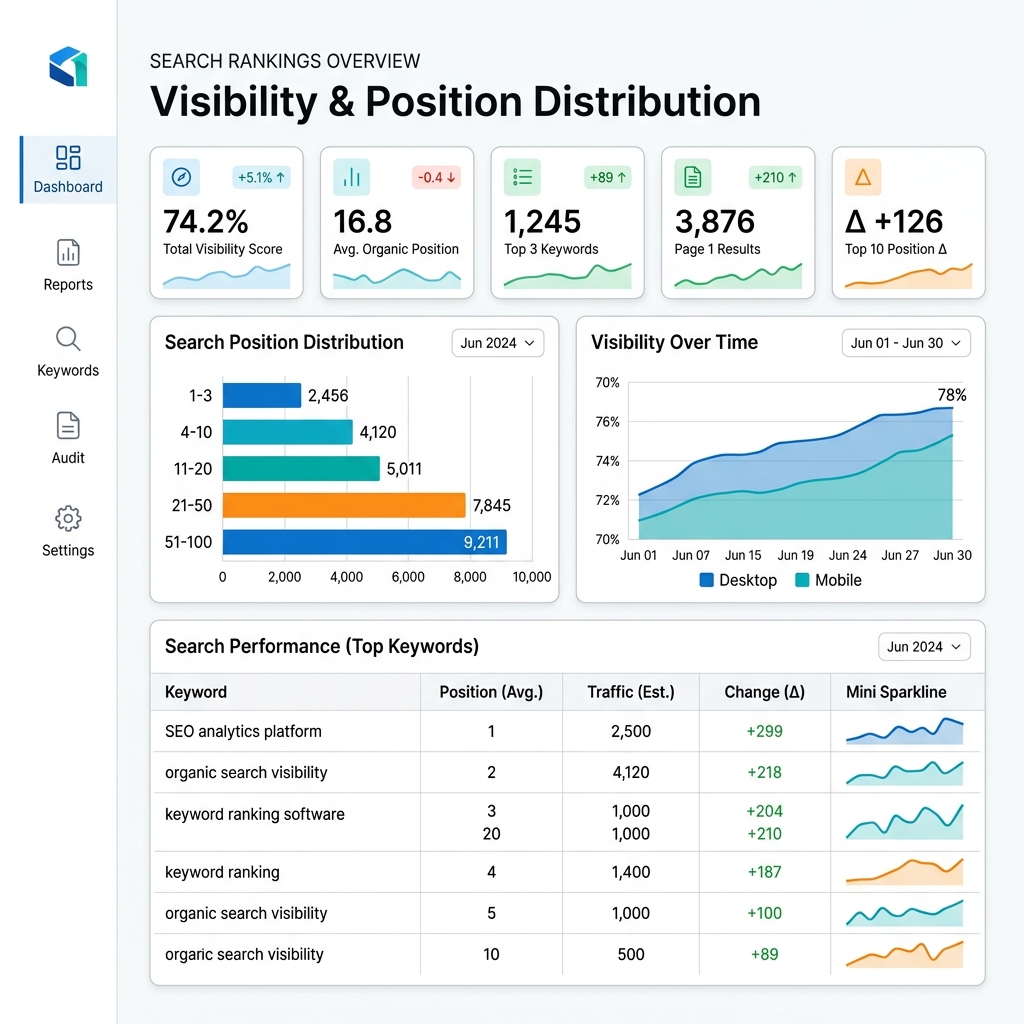This screenshot has width=1024, height=1024.
Task: Sort by the Change (Δ) column header
Action: tap(765, 692)
